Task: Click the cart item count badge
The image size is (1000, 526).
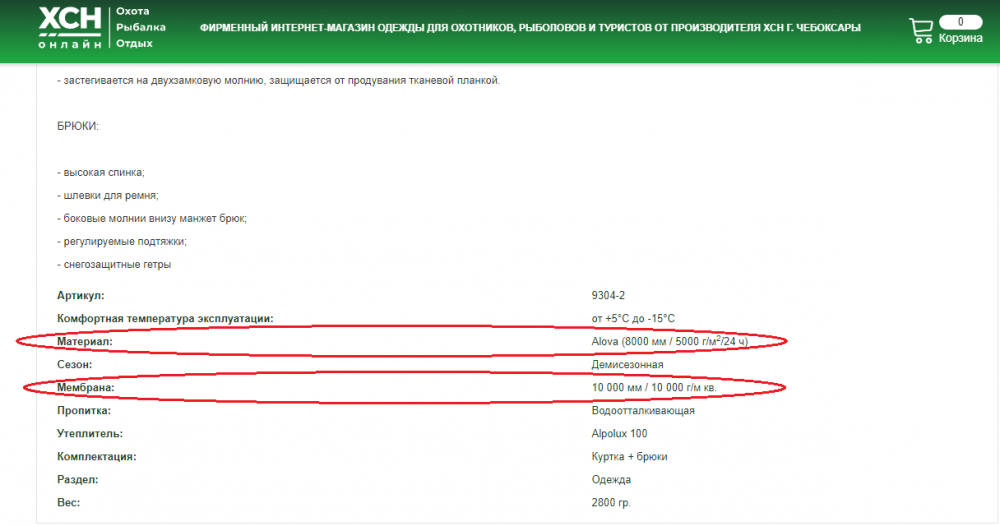Action: coord(960,21)
